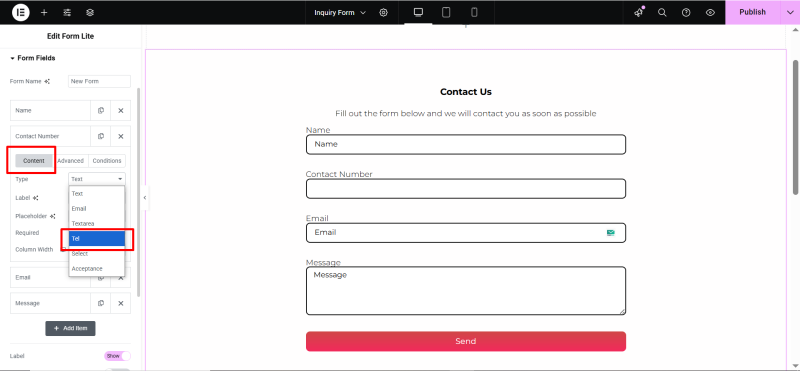Click the Add Element plus icon
The image size is (800, 371).
tap(44, 12)
